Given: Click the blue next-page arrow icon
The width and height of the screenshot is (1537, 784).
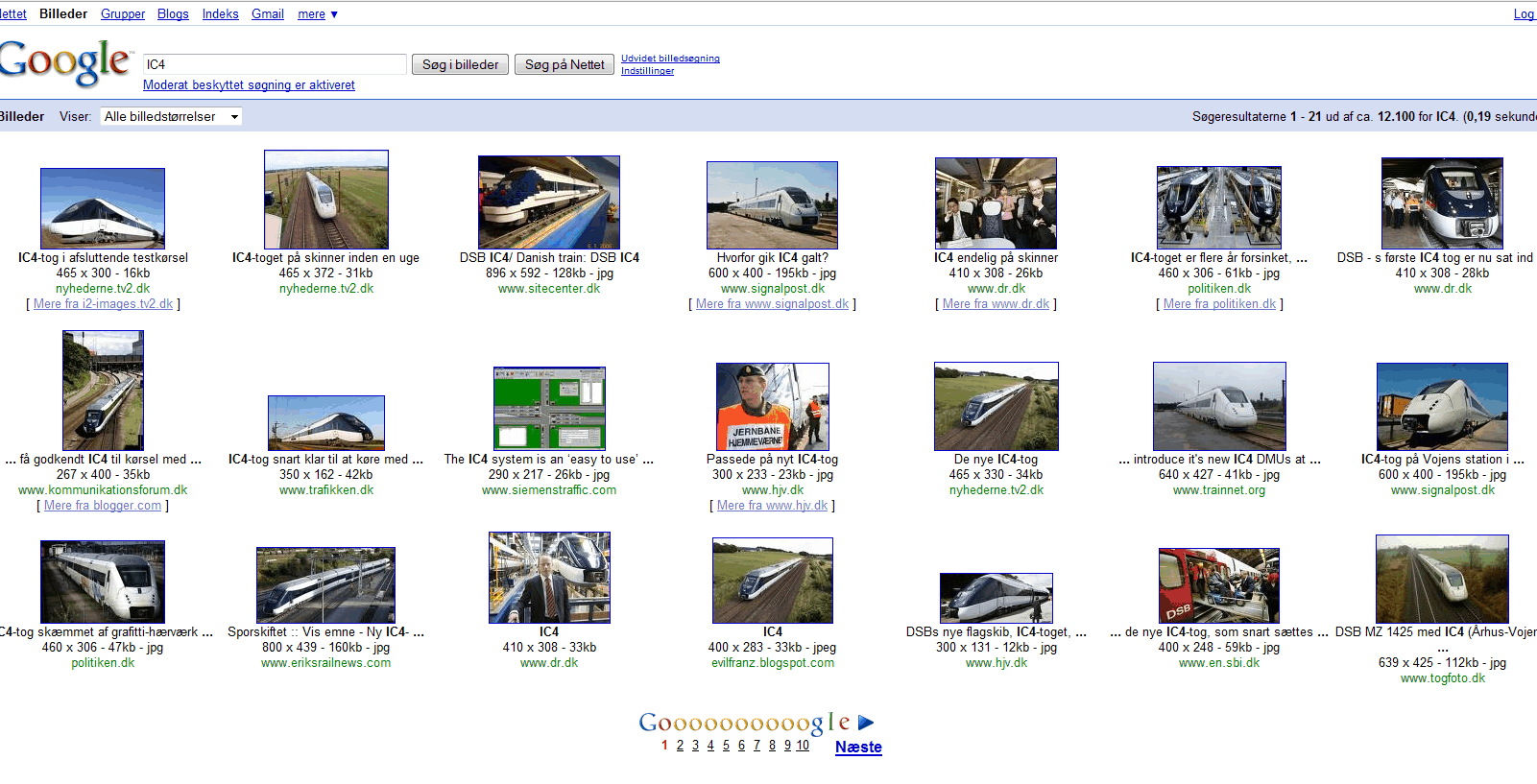Looking at the screenshot, I should click(x=866, y=723).
